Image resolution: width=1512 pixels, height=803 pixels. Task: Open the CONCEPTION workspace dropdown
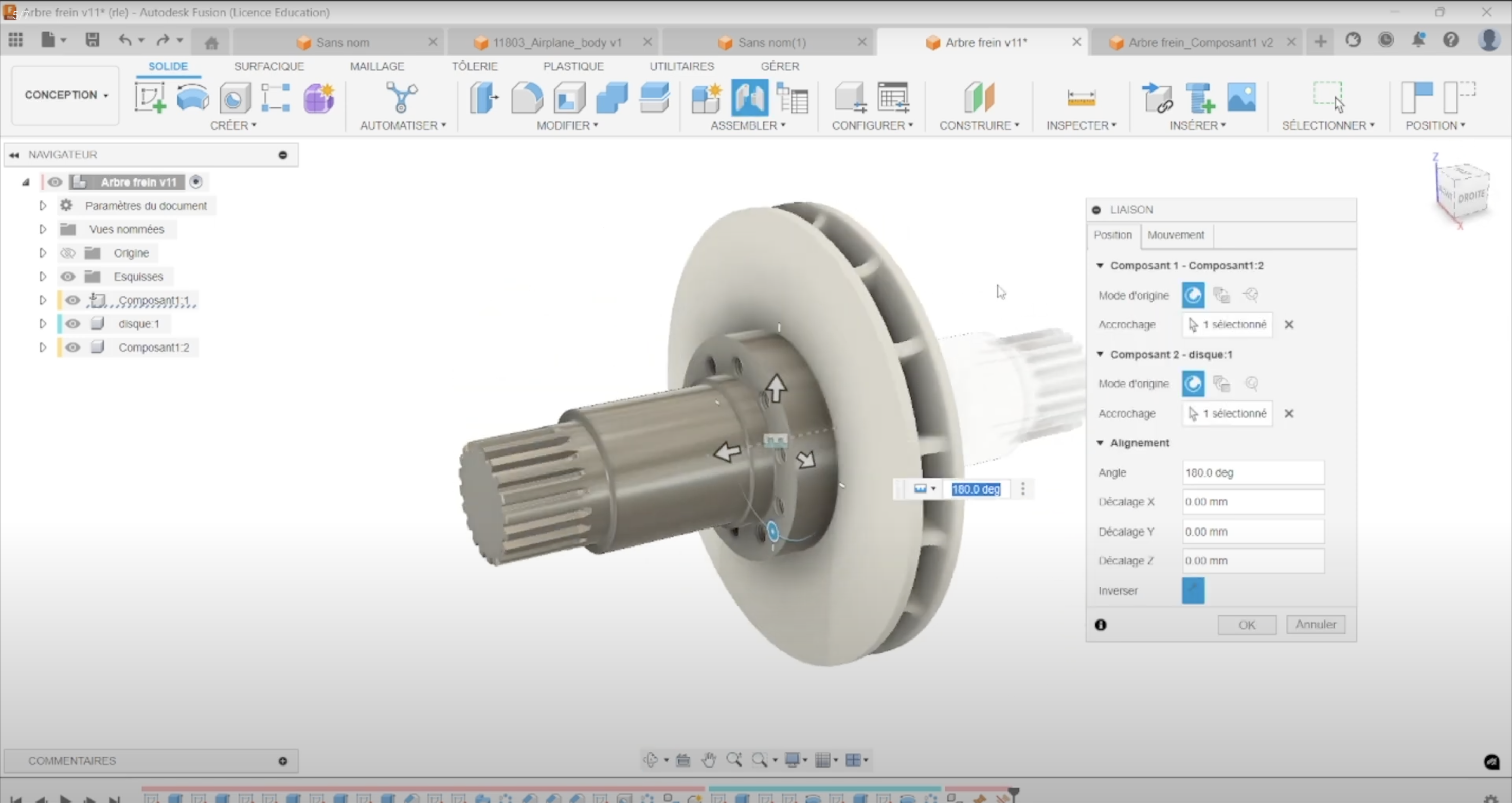pos(66,95)
